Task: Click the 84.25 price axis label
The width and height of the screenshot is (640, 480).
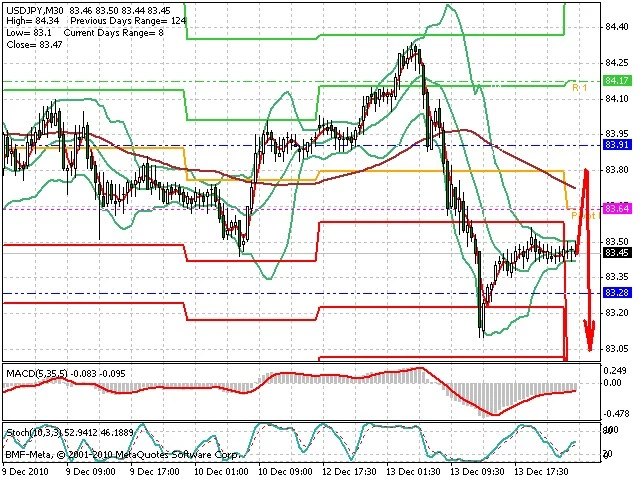Action: point(616,63)
